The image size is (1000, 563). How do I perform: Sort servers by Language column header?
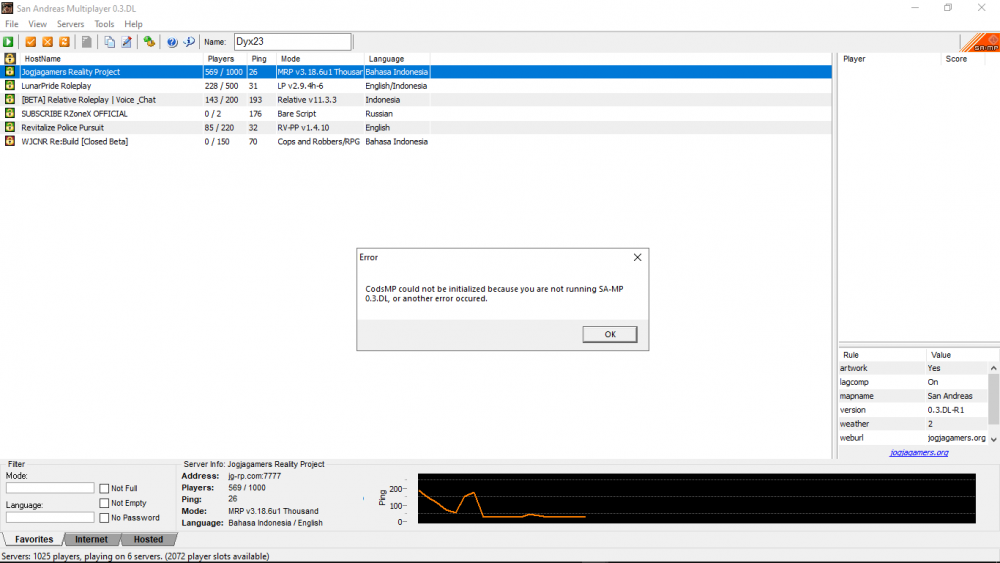[397, 59]
